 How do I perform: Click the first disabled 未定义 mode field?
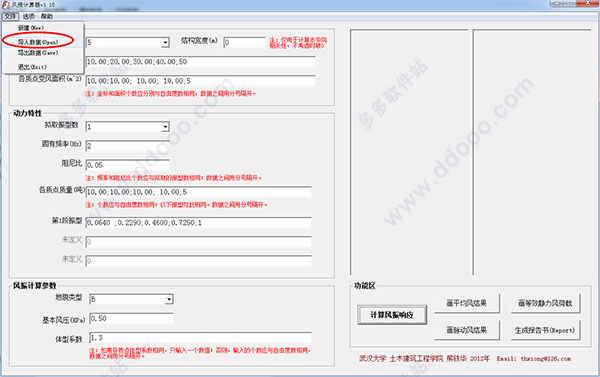coord(199,242)
